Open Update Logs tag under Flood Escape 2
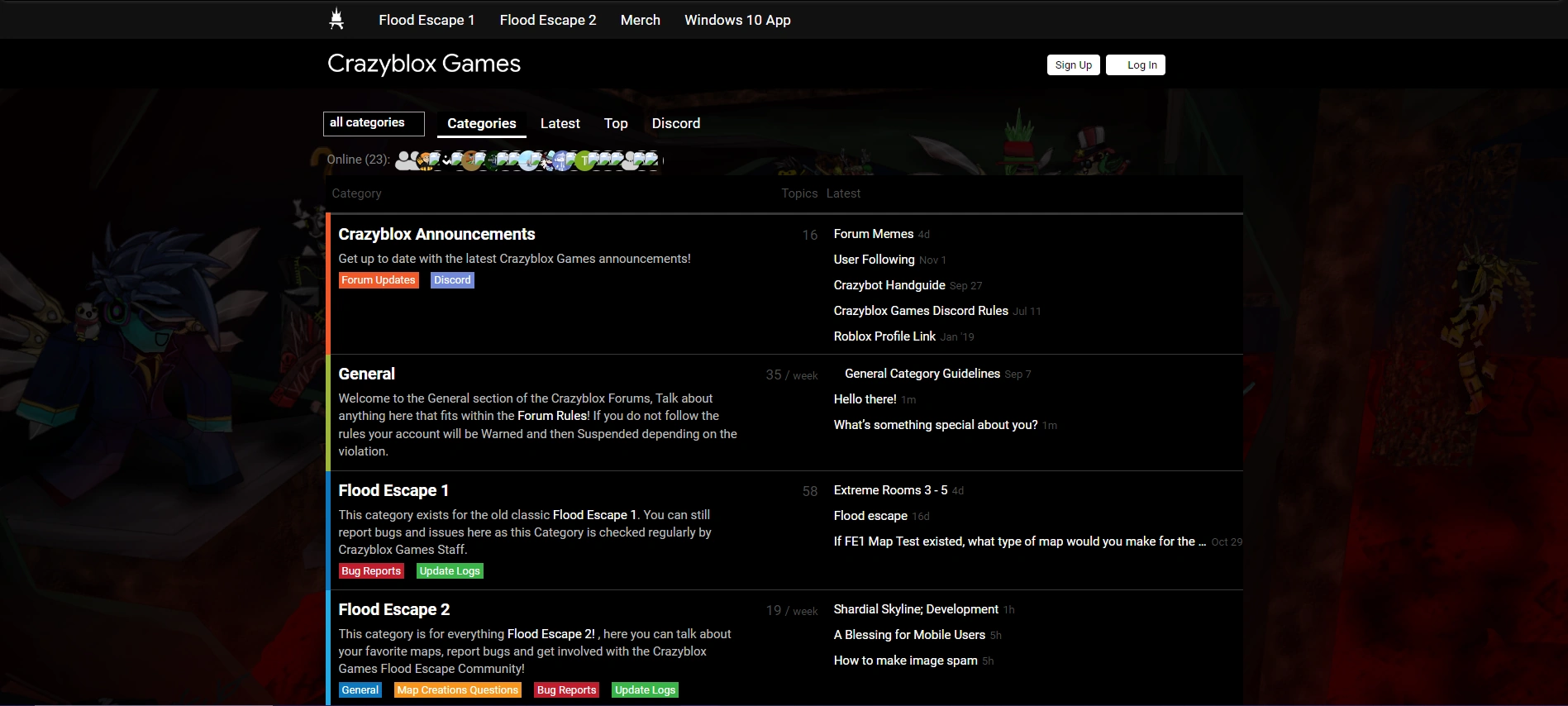The height and width of the screenshot is (706, 1568). (x=645, y=690)
